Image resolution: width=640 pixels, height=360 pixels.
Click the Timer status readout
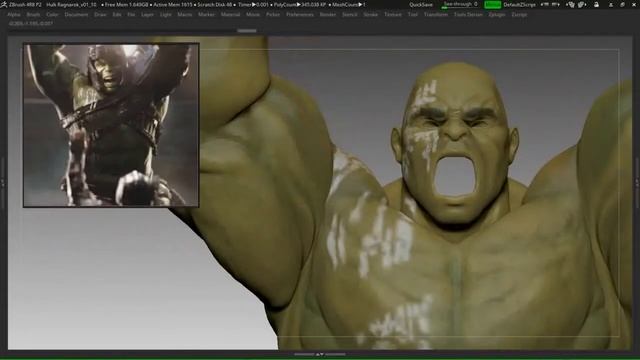point(253,4)
